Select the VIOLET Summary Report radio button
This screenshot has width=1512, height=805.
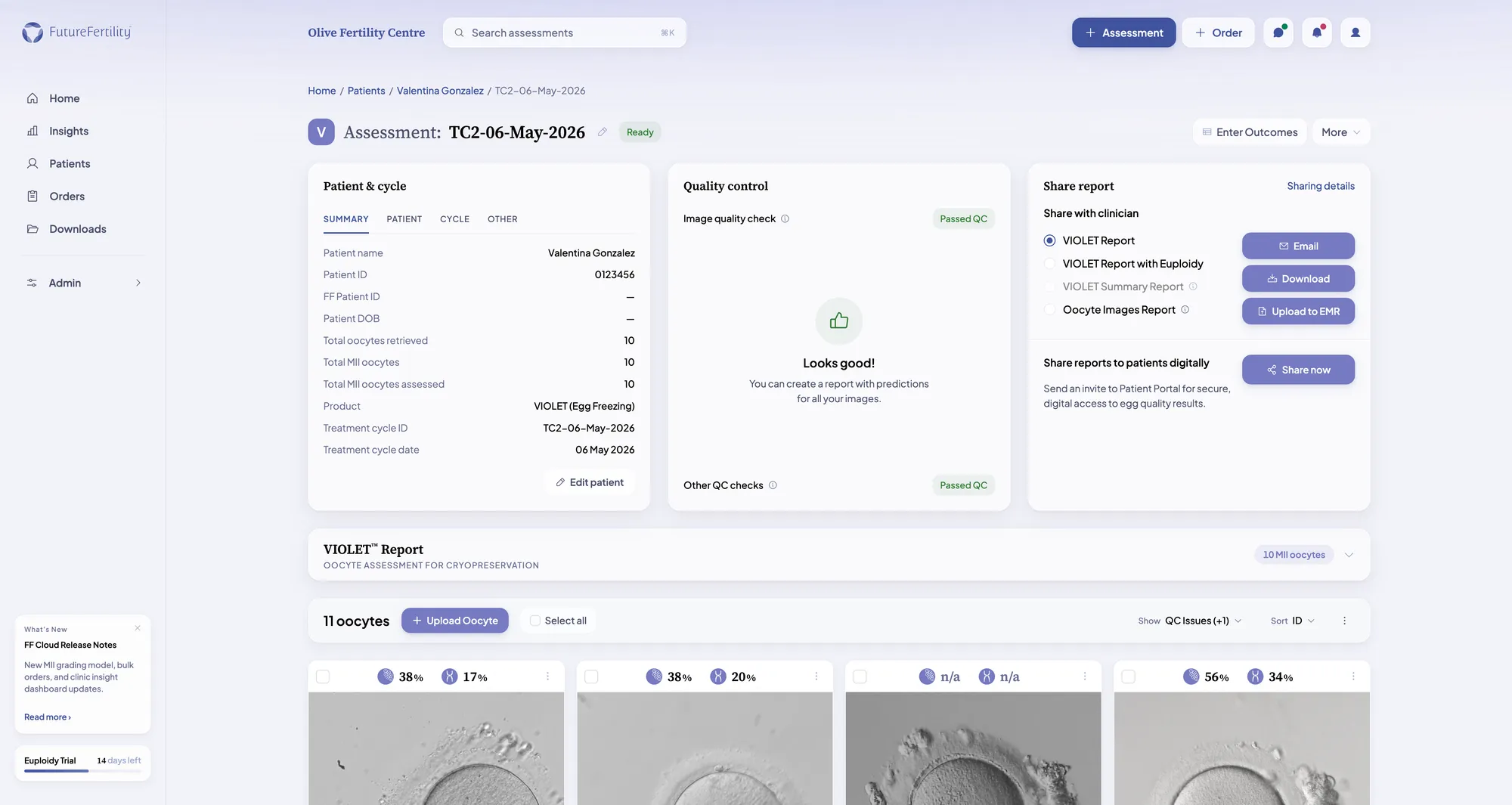(x=1049, y=286)
